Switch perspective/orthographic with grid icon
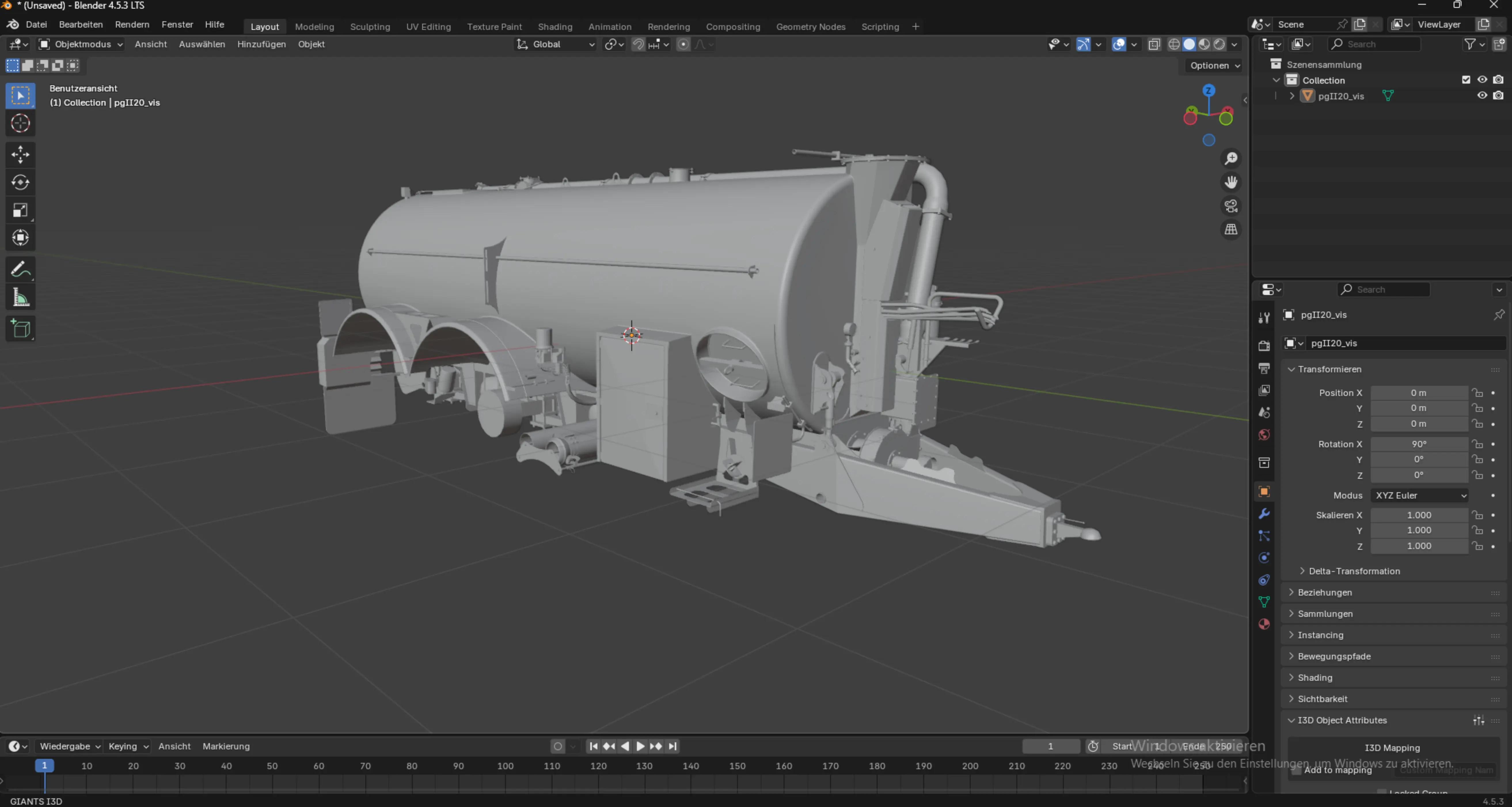 (1231, 229)
